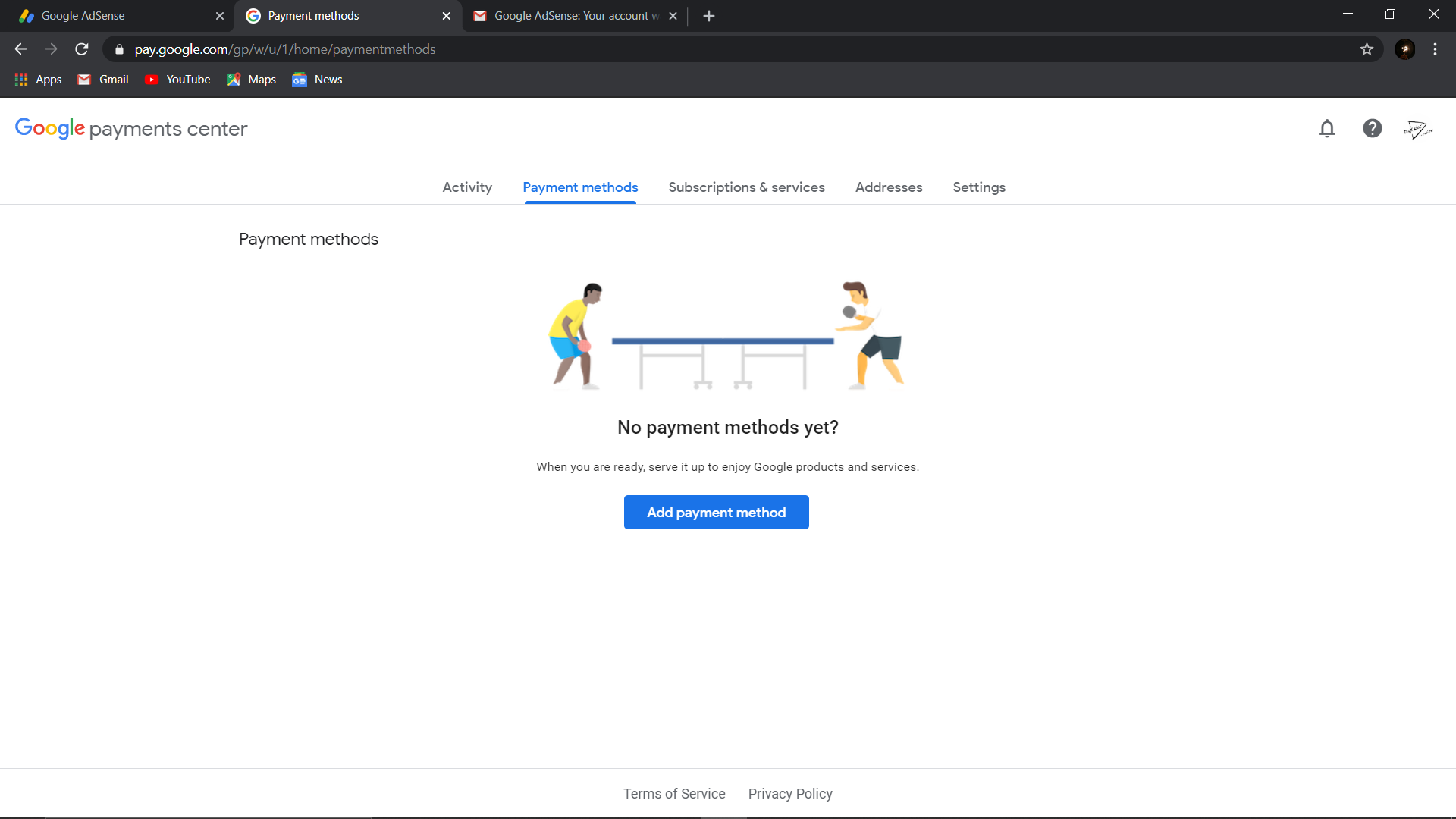Click the help question mark icon
This screenshot has height=819, width=1456.
coord(1372,129)
